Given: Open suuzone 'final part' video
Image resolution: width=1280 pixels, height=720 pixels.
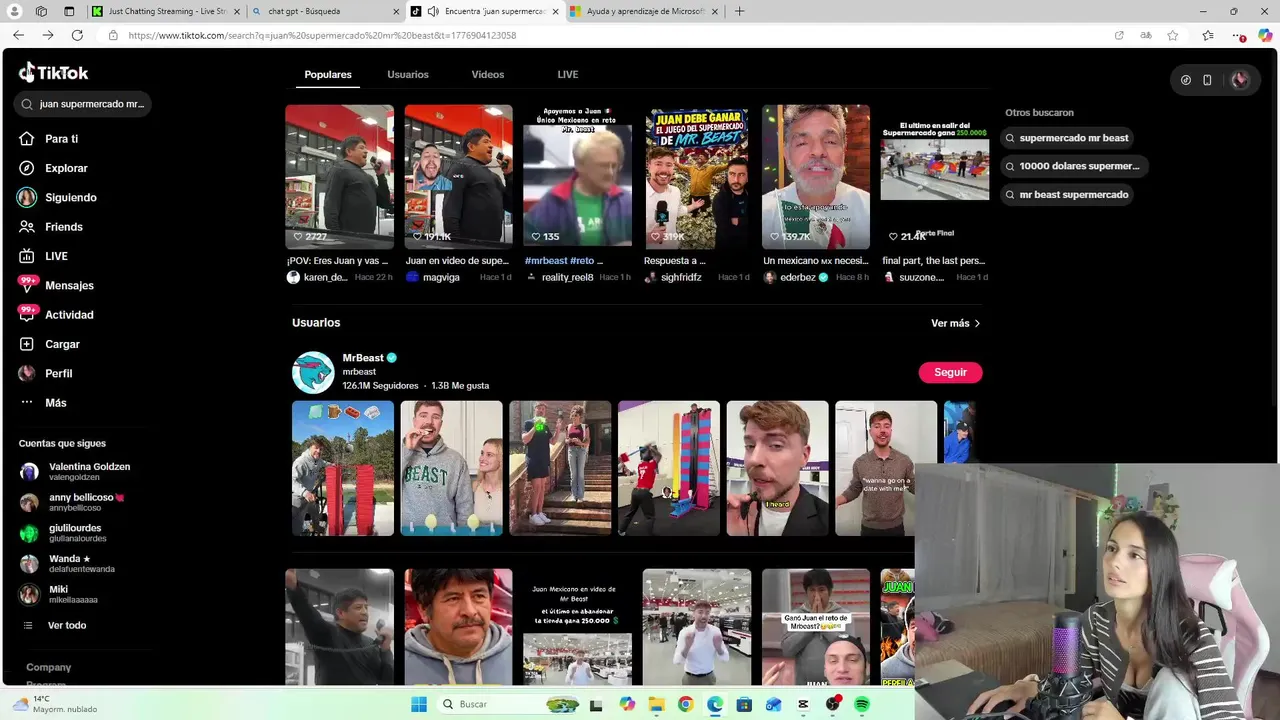Looking at the screenshot, I should (934, 176).
